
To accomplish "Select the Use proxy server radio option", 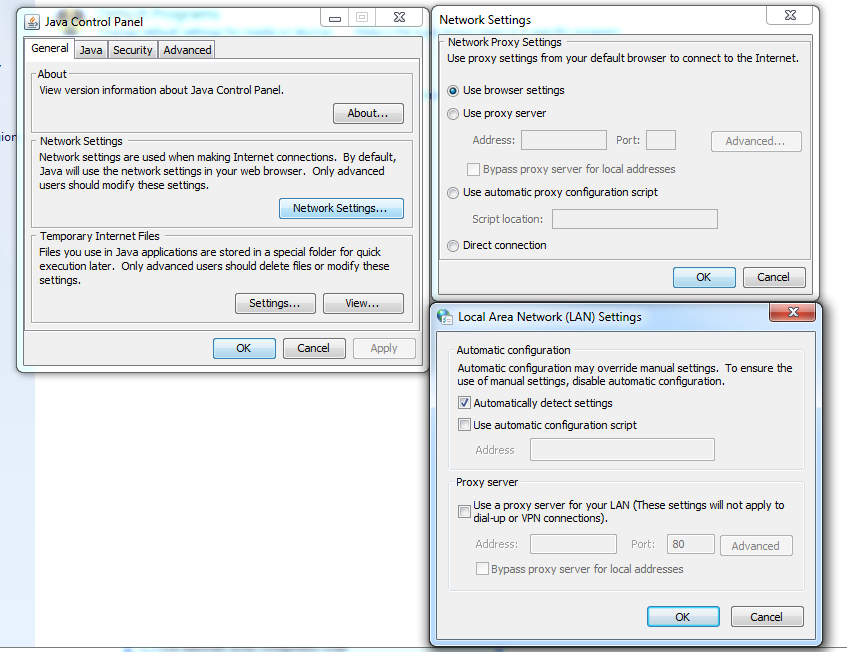I will (454, 114).
